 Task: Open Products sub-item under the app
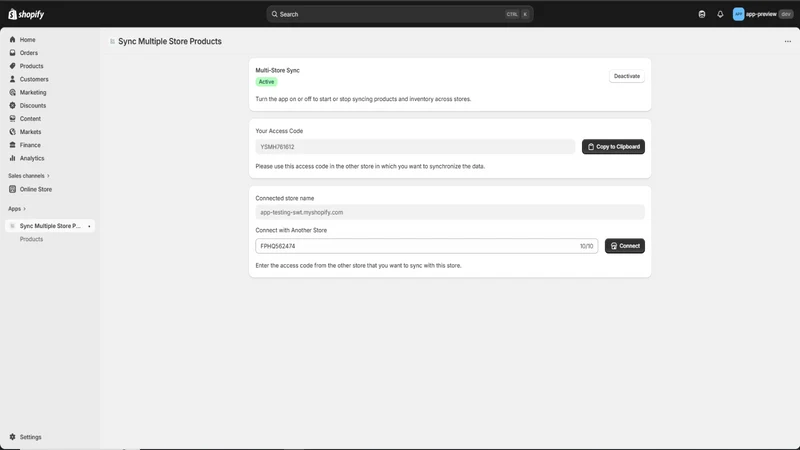click(x=31, y=239)
